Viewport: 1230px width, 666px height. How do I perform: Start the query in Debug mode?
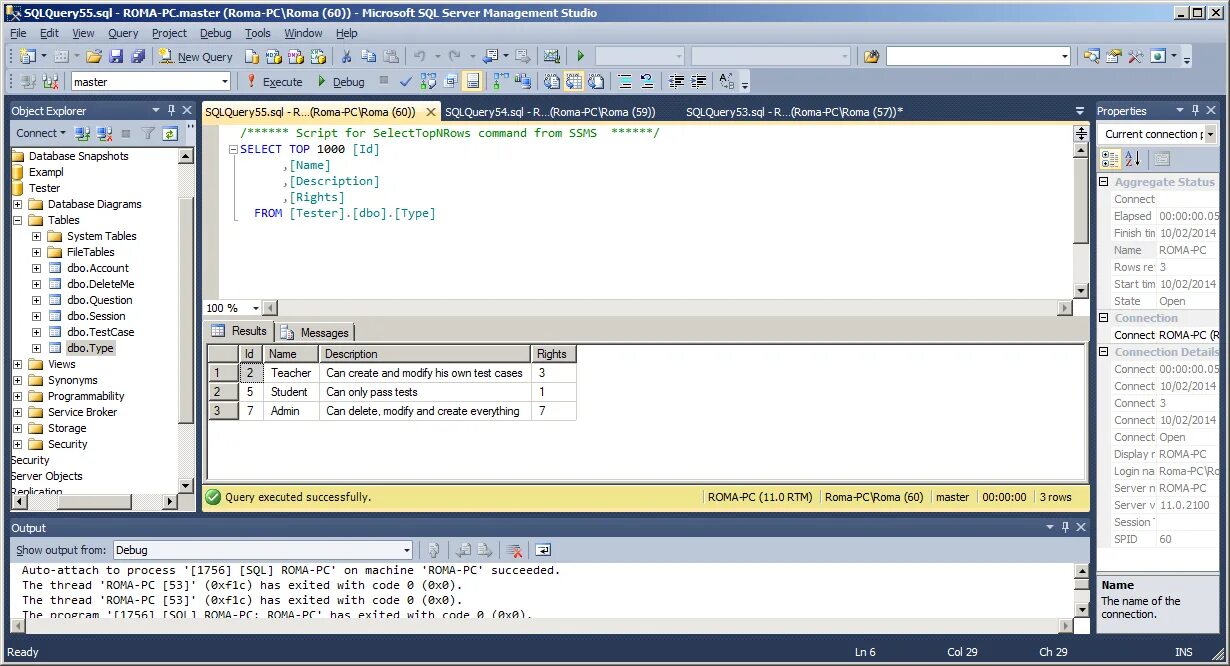pyautogui.click(x=344, y=81)
